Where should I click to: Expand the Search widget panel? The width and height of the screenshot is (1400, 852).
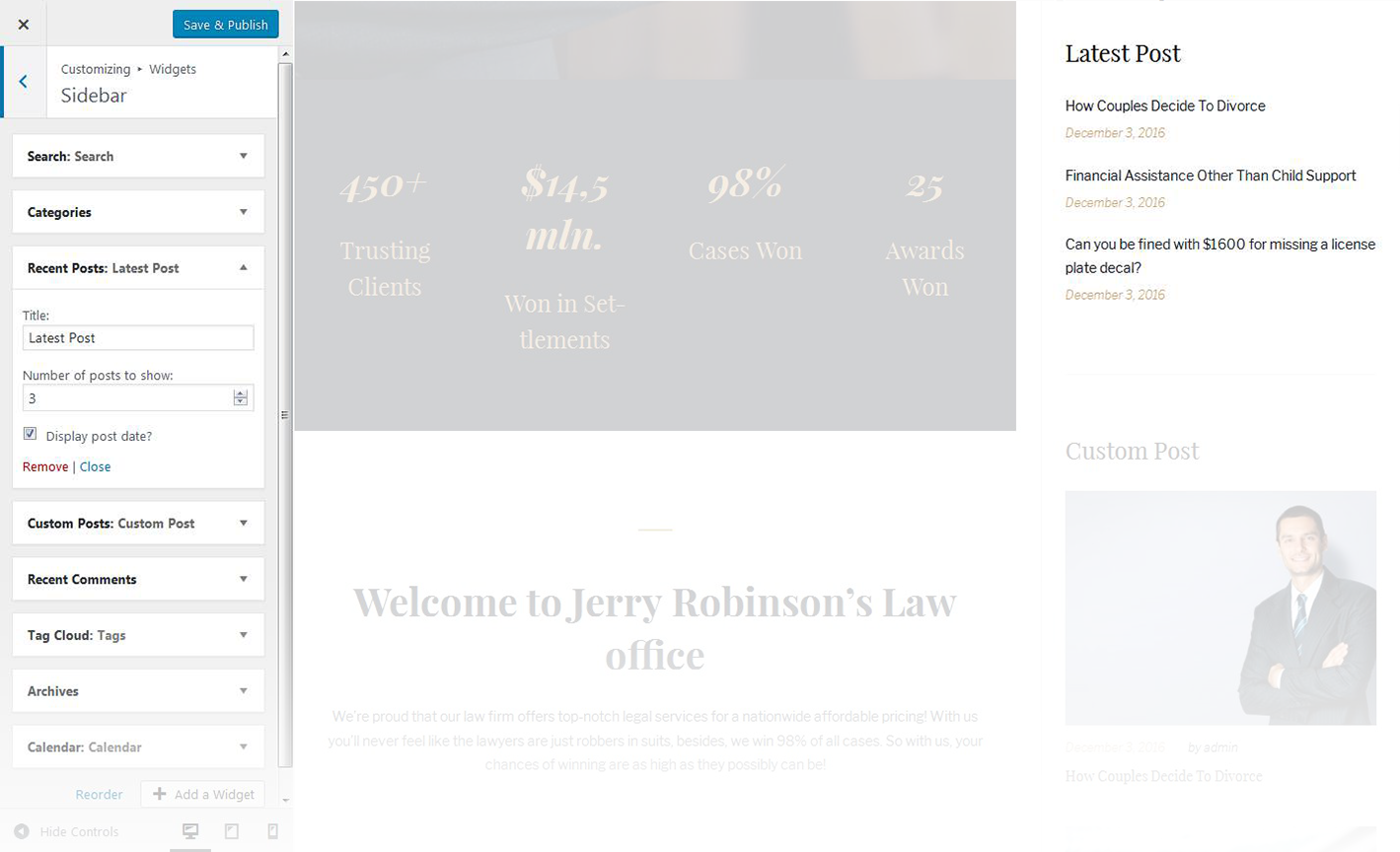[x=243, y=156]
